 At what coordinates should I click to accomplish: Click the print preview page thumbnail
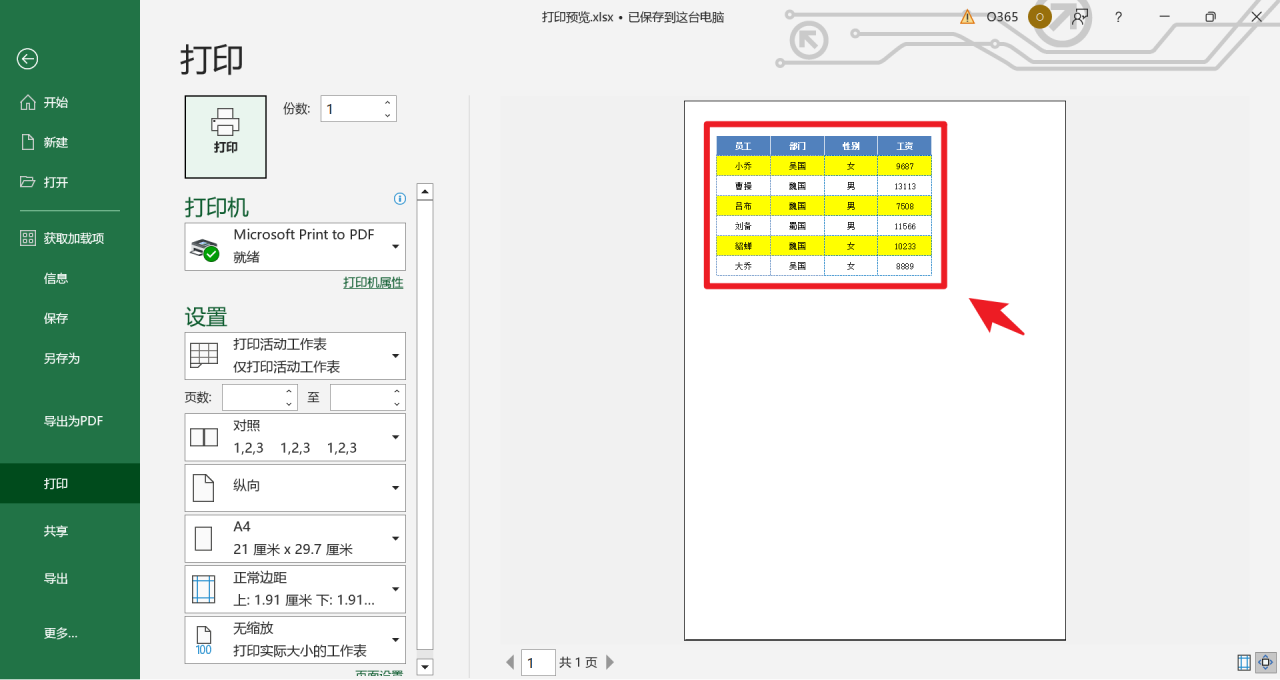point(875,370)
